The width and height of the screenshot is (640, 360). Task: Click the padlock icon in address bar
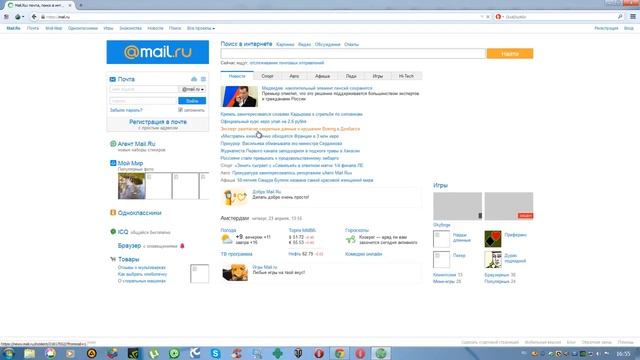[43, 17]
